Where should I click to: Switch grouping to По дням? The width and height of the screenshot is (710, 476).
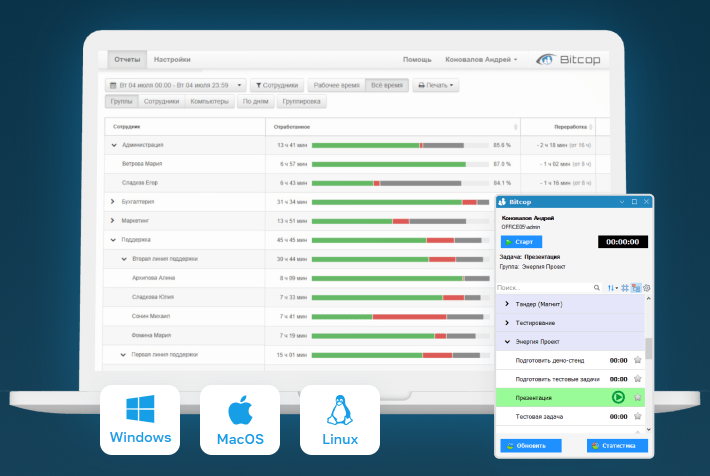point(255,101)
